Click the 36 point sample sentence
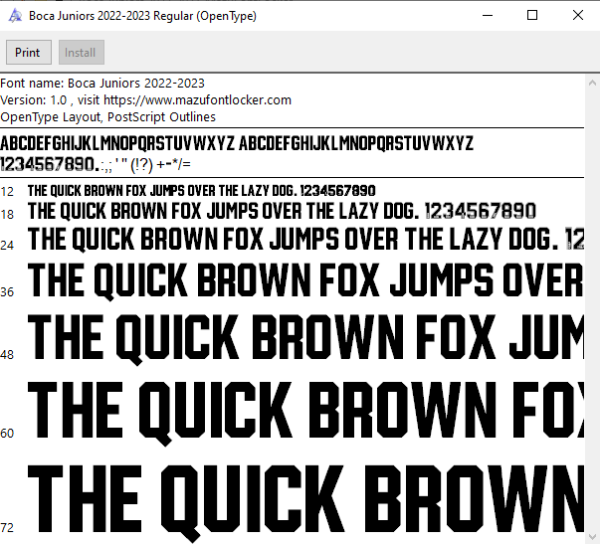Viewport: 600px width, 544px height. (306, 281)
